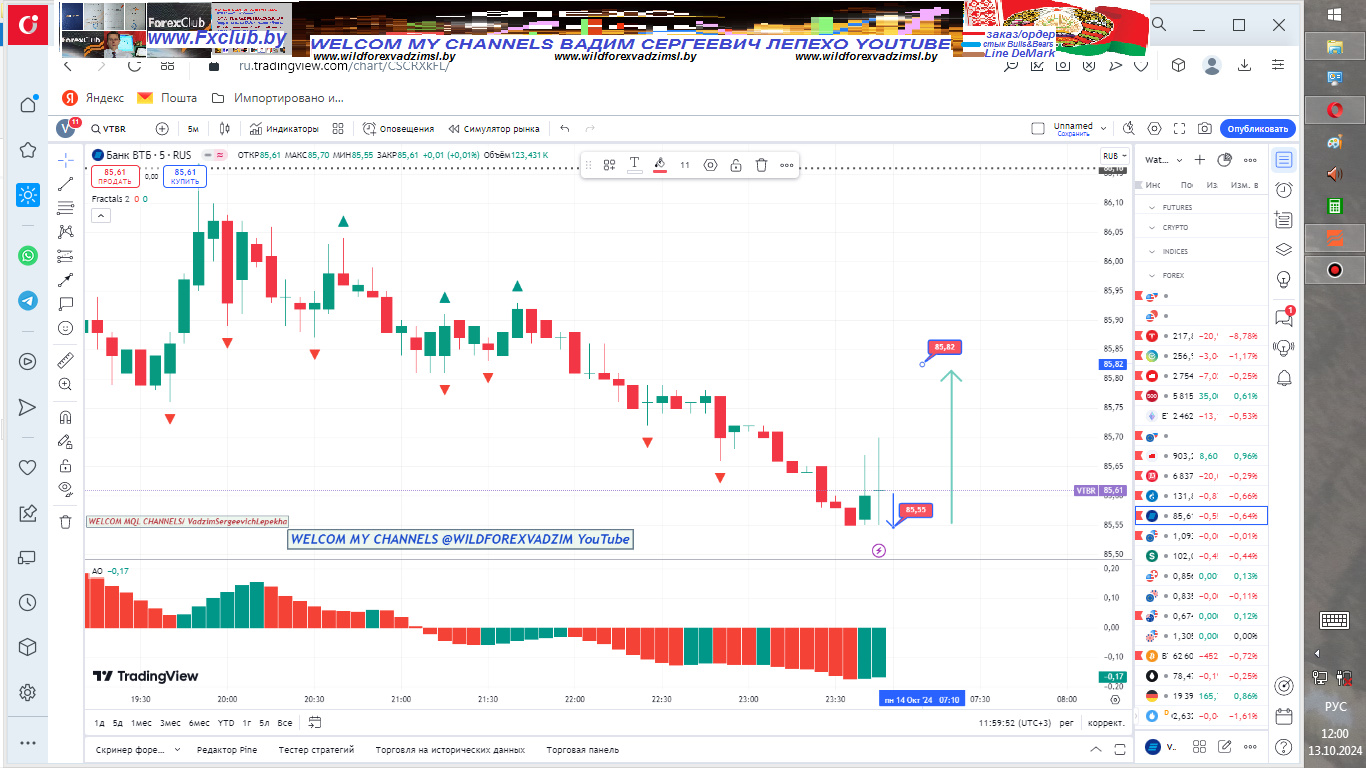Remove the selected drawing via floating toolbar
Image resolution: width=1366 pixels, height=768 pixels.
click(x=761, y=165)
